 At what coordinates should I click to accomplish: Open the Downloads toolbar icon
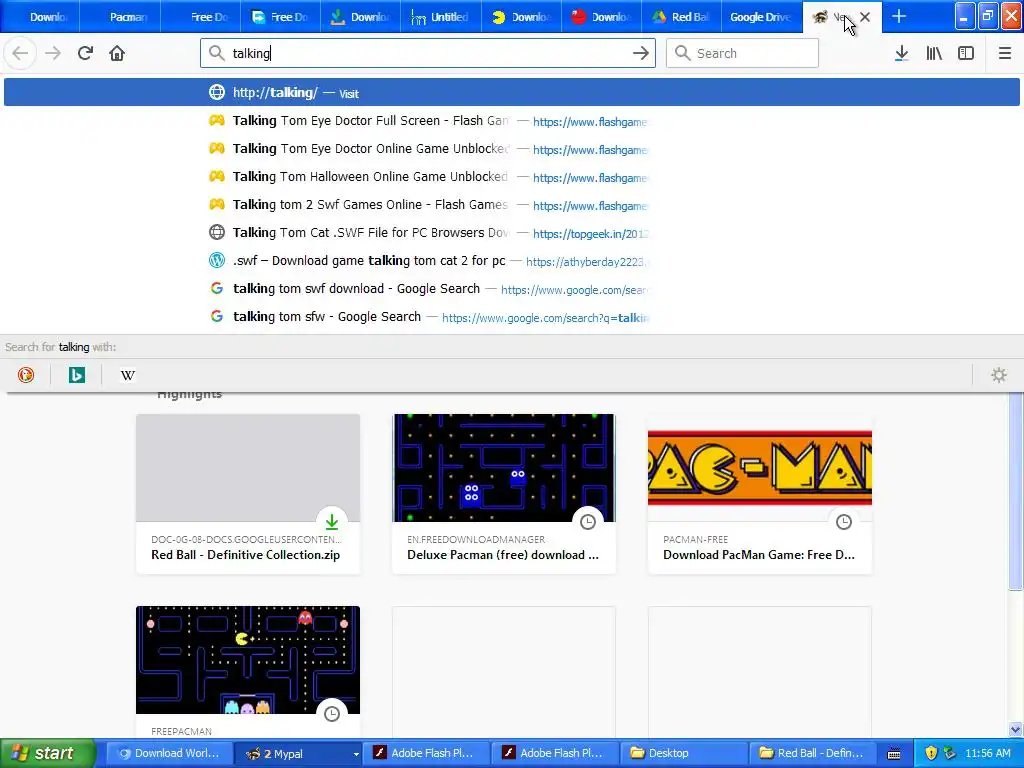pos(901,54)
